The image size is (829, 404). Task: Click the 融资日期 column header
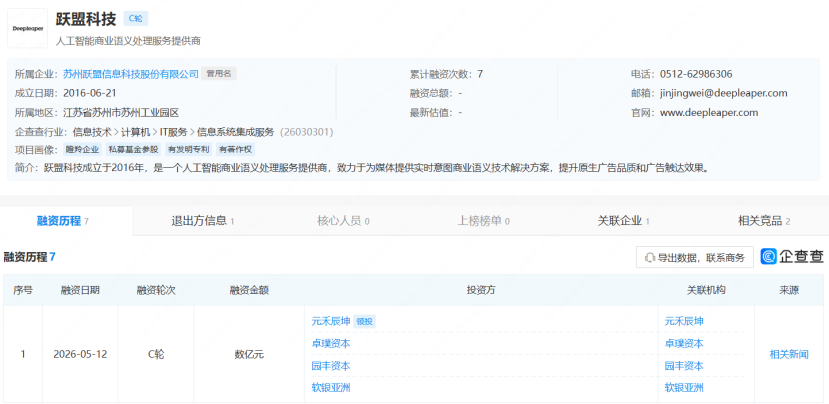80,290
